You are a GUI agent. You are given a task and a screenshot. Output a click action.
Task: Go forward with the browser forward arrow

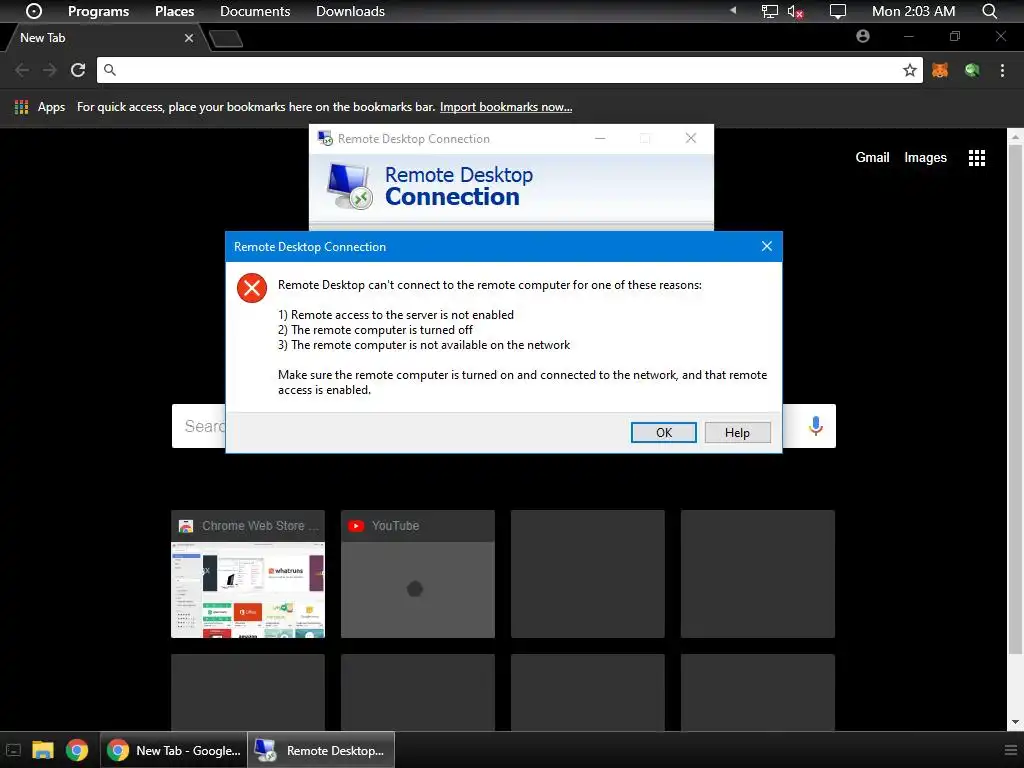[x=50, y=70]
